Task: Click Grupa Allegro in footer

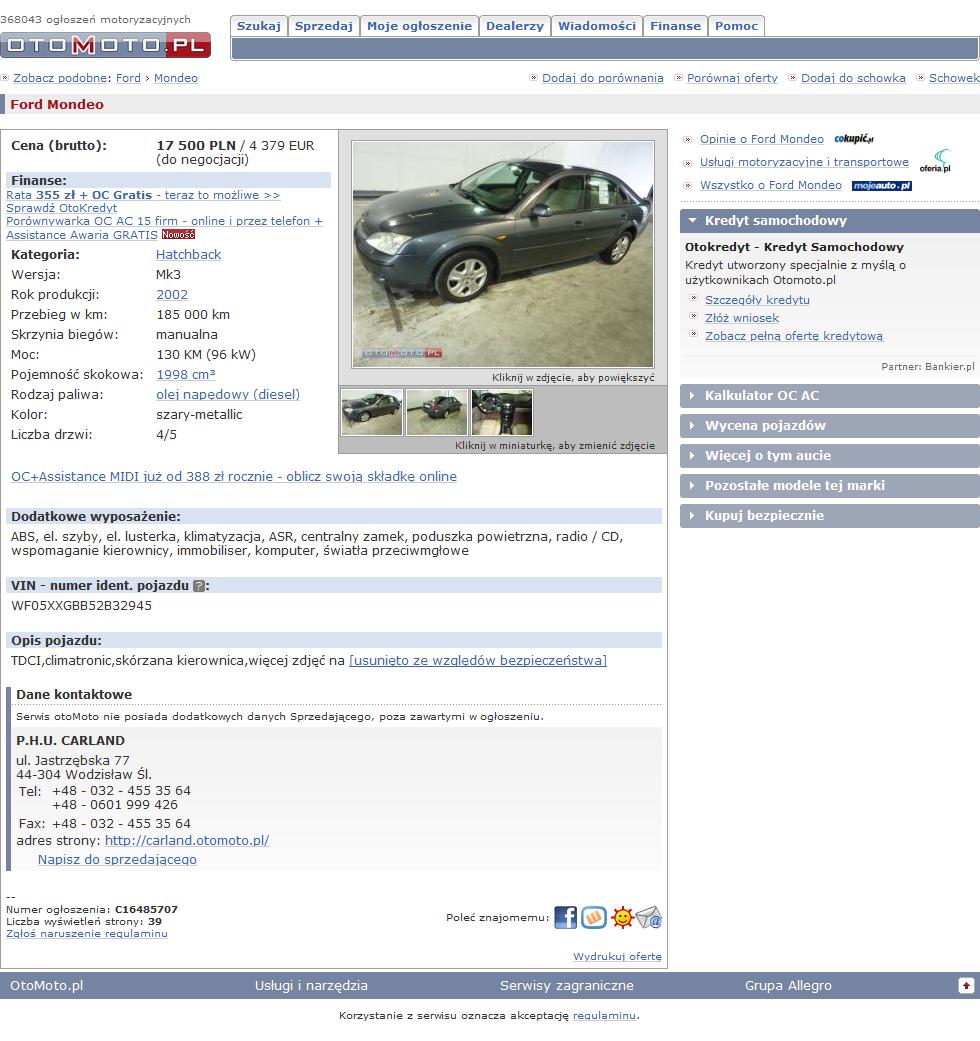Action: coord(788,986)
